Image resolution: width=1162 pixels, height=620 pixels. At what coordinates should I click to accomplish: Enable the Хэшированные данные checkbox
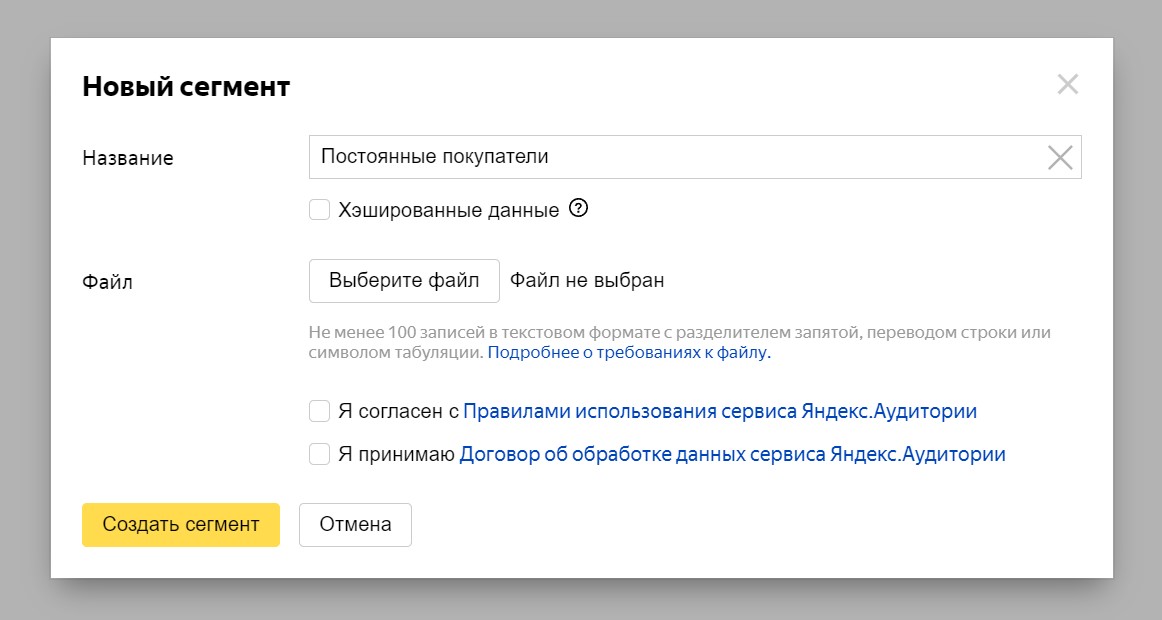pyautogui.click(x=320, y=209)
